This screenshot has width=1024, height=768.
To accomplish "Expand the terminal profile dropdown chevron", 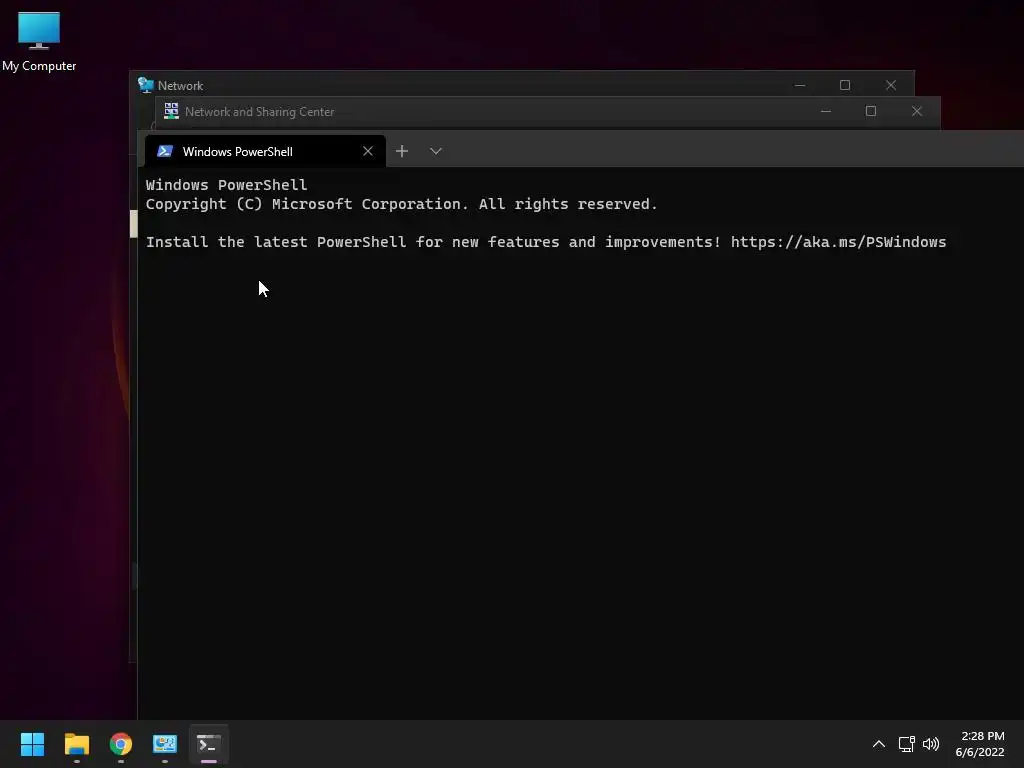I will click(x=436, y=152).
